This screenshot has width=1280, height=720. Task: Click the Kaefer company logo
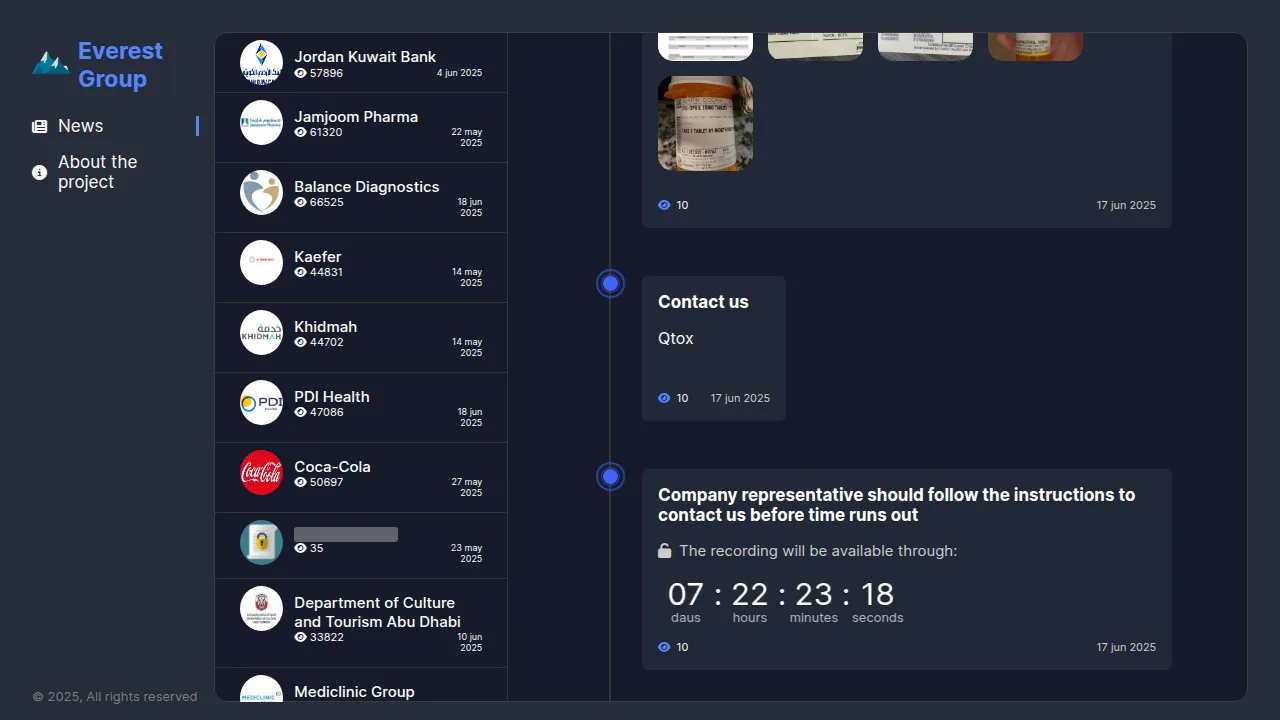point(261,262)
